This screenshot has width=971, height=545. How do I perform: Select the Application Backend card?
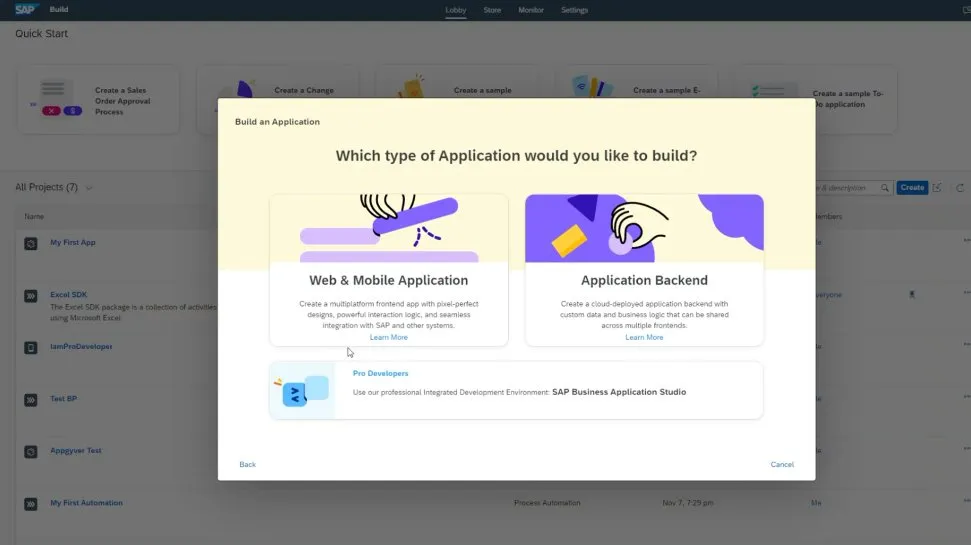pos(644,270)
